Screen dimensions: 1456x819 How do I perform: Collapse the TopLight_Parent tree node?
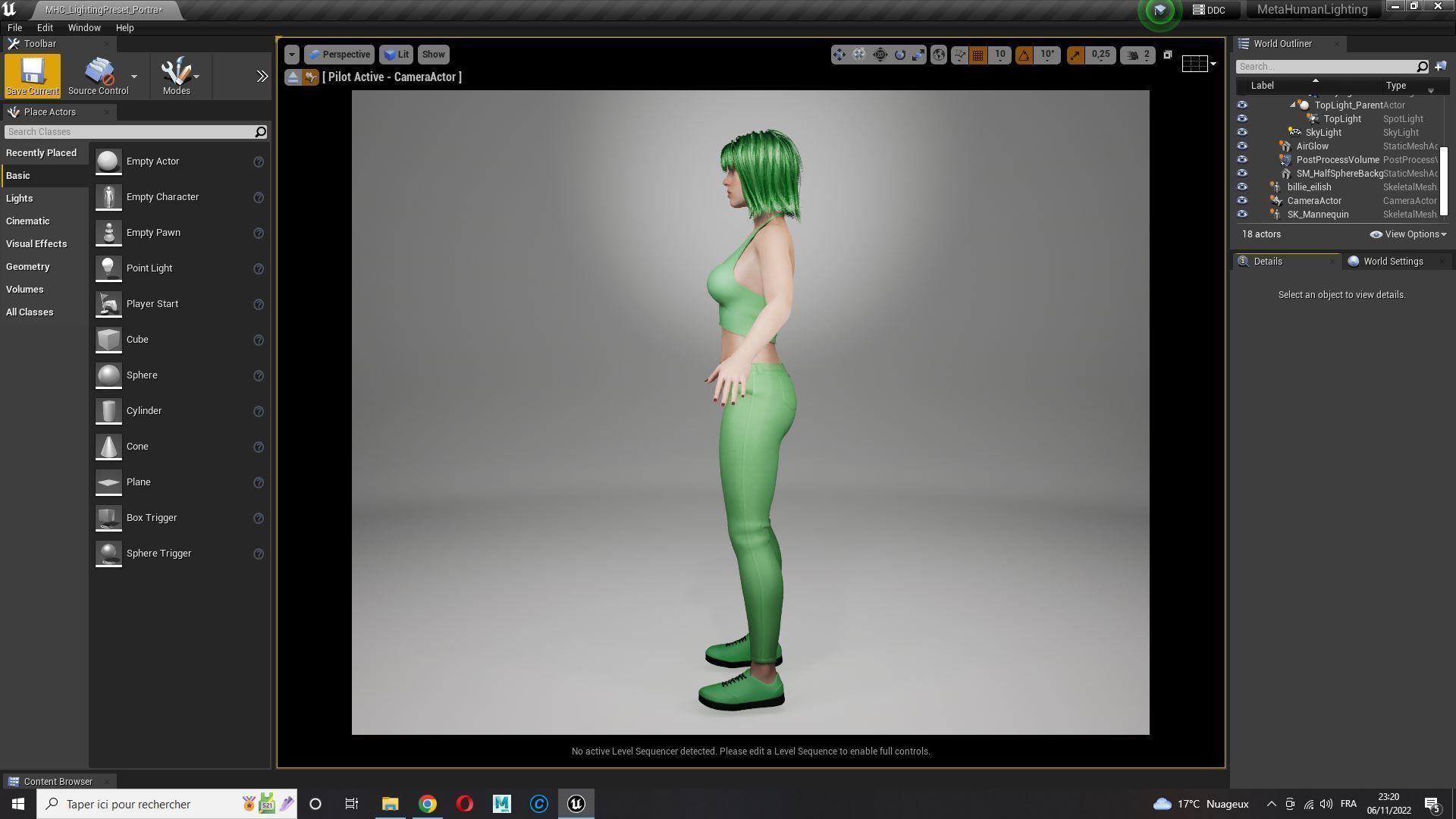(1293, 105)
